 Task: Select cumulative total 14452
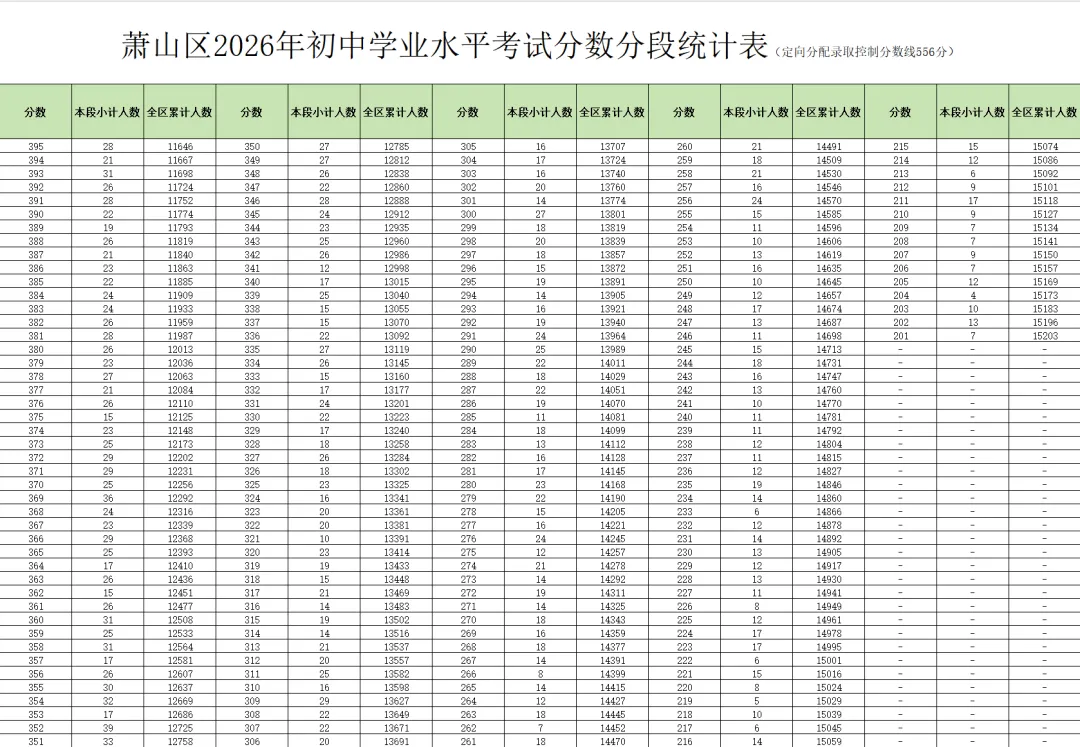(x=613, y=728)
